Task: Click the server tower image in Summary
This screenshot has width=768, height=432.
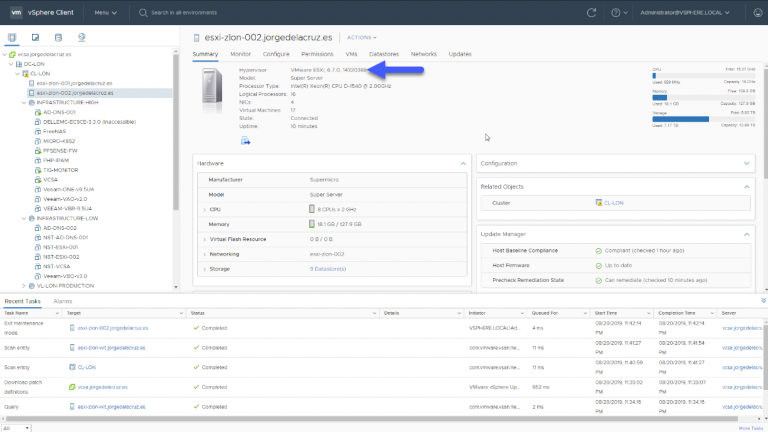Action: click(212, 86)
